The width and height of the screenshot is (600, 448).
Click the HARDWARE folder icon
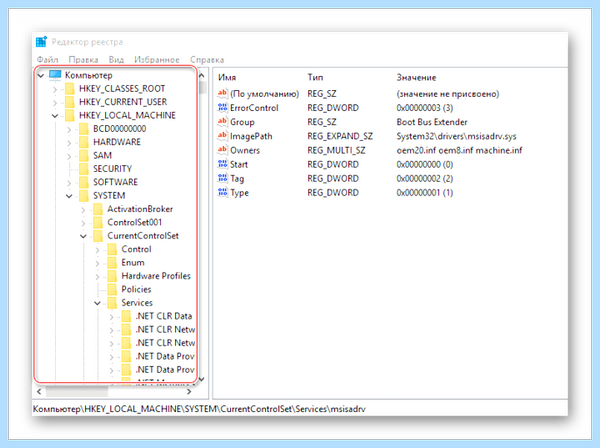(x=84, y=142)
